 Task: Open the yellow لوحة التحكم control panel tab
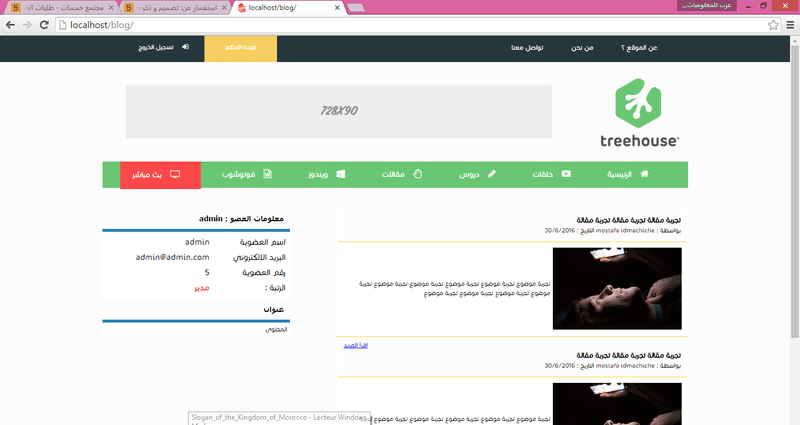tap(241, 48)
